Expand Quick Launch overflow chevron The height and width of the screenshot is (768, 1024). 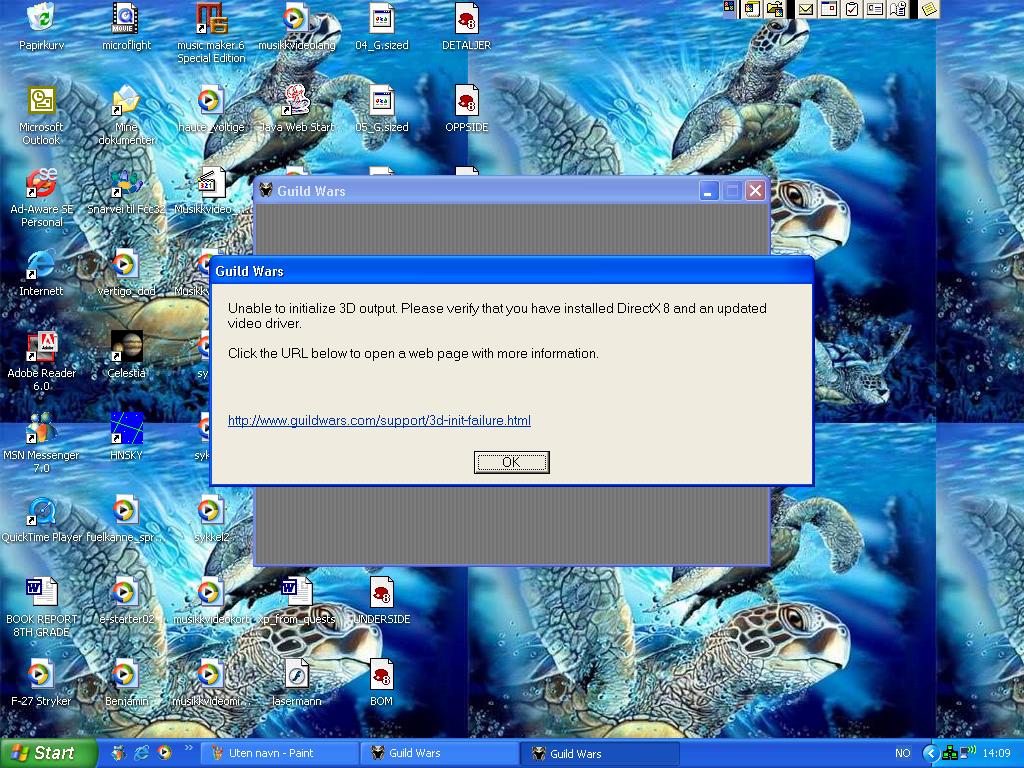click(189, 748)
